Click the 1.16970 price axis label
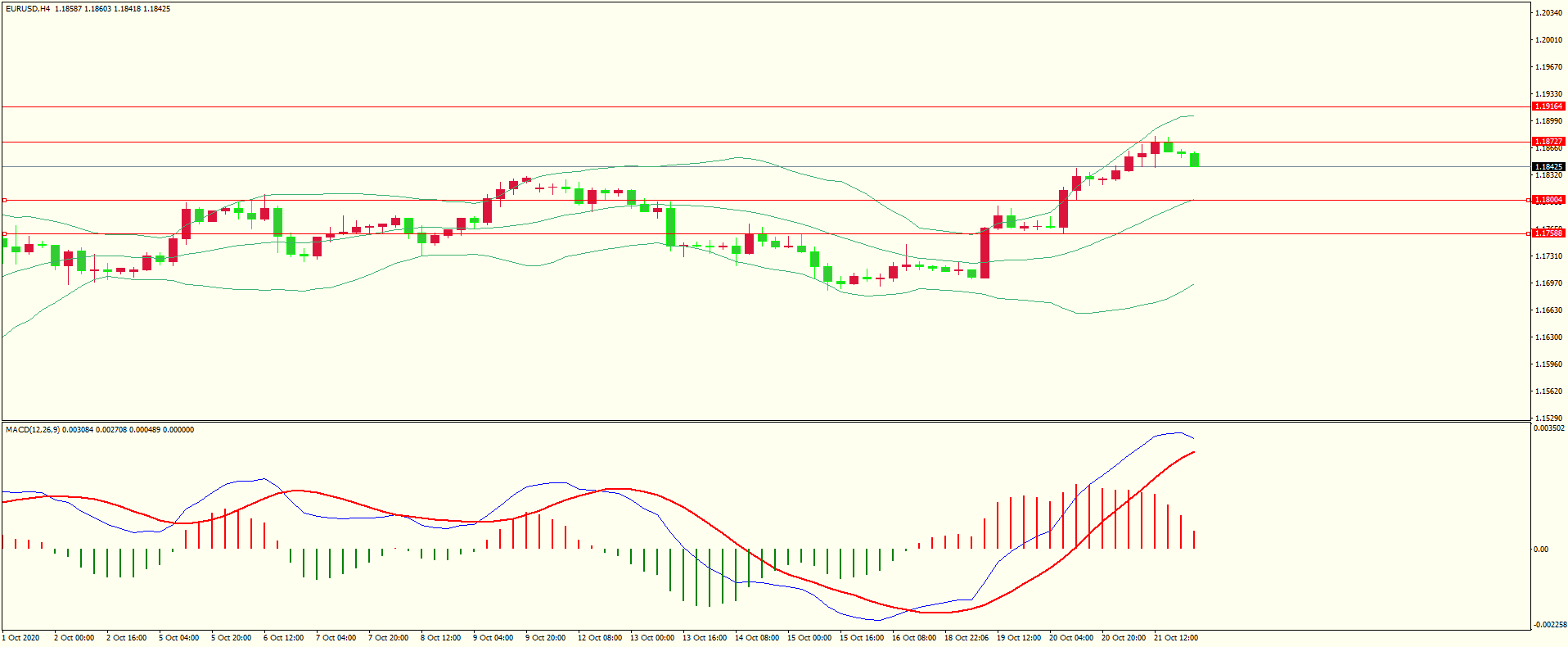Image resolution: width=1568 pixels, height=647 pixels. 1549,283
